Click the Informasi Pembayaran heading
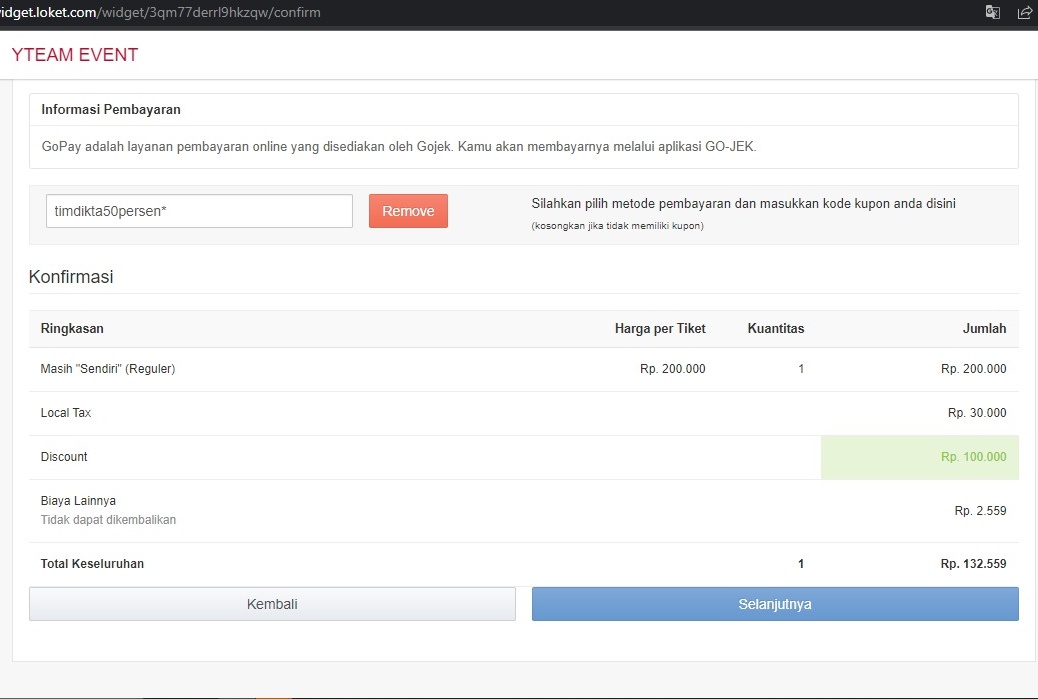1038x699 pixels. (x=111, y=109)
